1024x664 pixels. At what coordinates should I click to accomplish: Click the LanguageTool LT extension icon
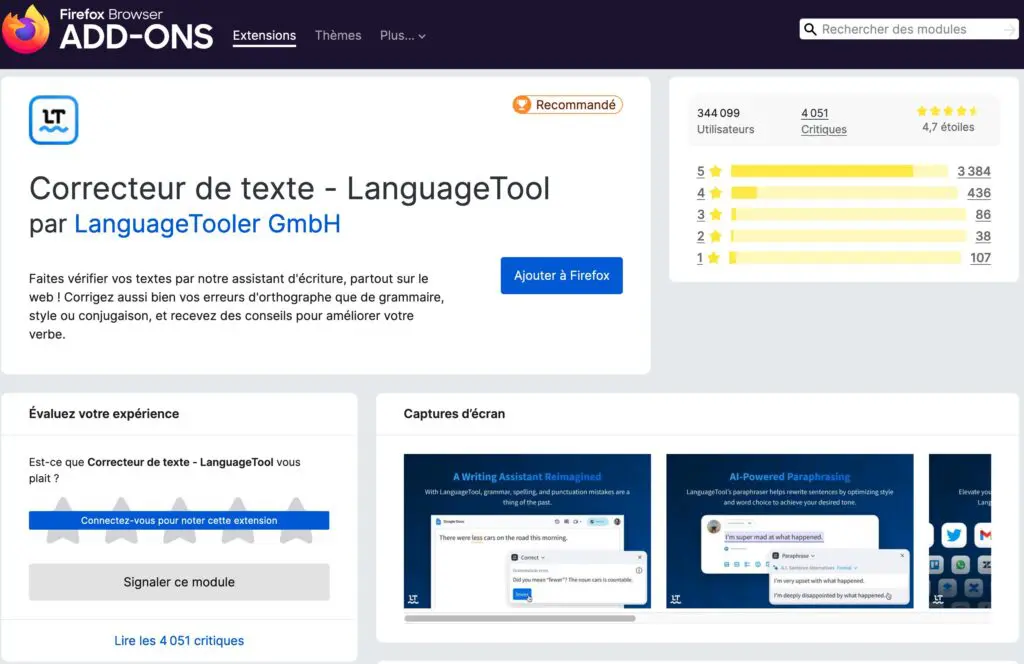point(52,119)
